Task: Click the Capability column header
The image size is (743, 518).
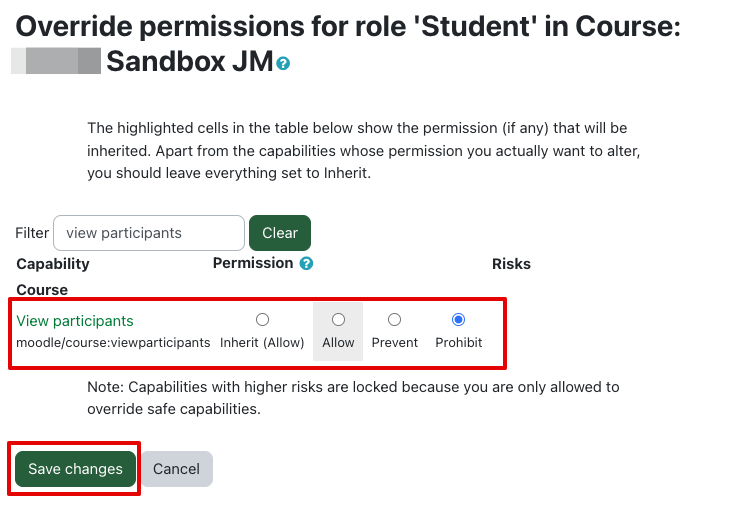Action: (53, 264)
